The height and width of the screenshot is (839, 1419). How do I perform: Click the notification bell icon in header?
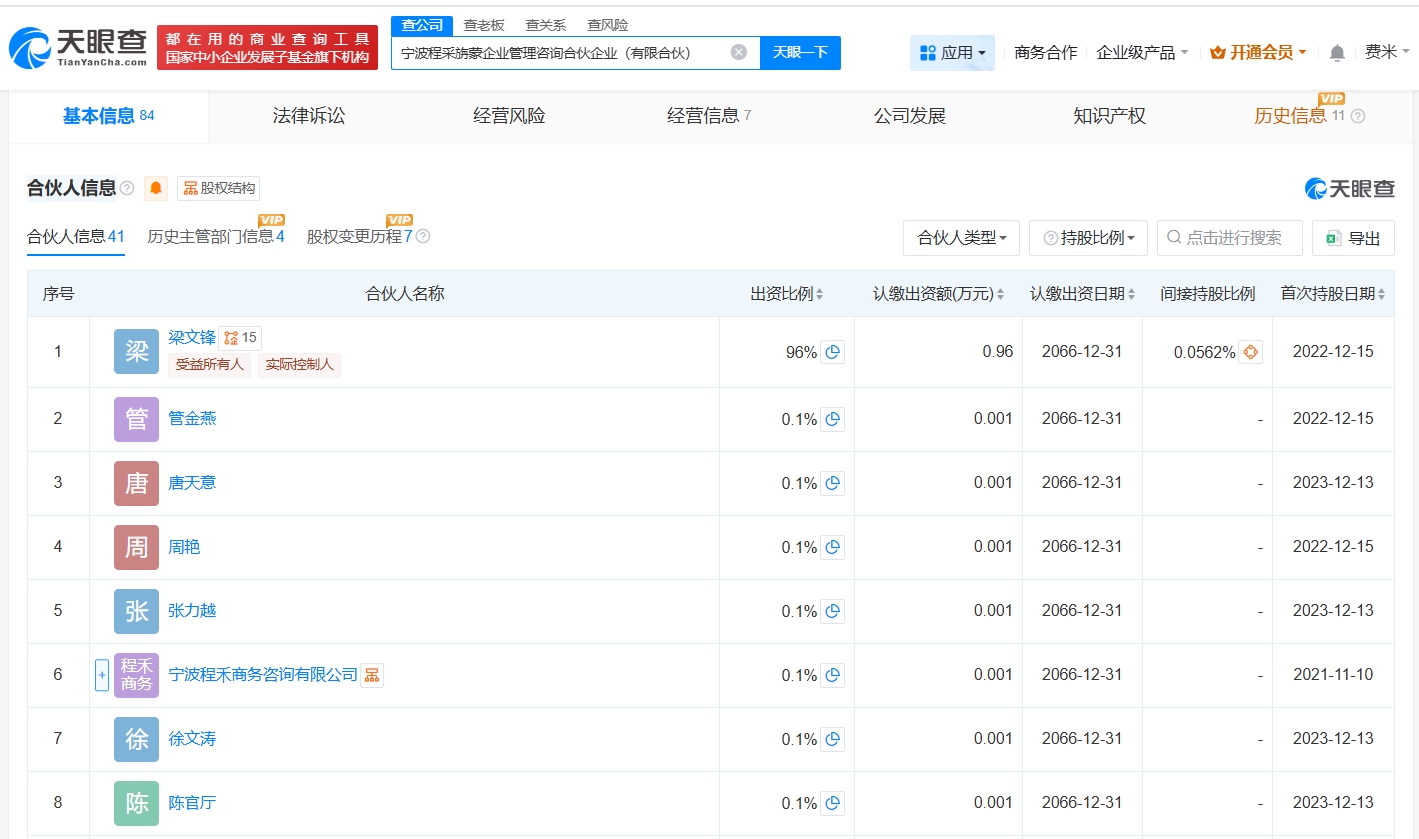pyautogui.click(x=1337, y=53)
